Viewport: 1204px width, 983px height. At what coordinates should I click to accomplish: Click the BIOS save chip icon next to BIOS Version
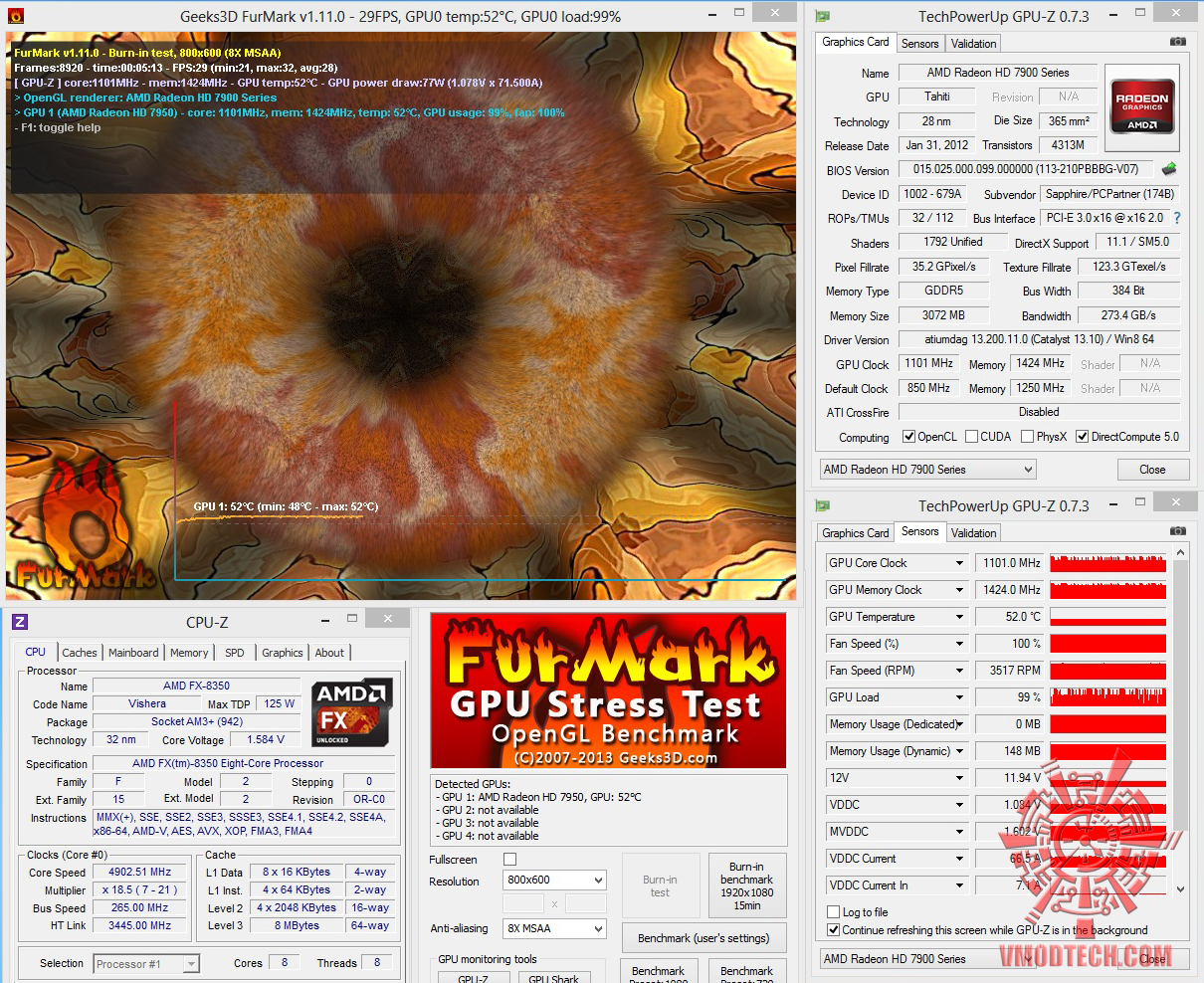pos(1169,169)
